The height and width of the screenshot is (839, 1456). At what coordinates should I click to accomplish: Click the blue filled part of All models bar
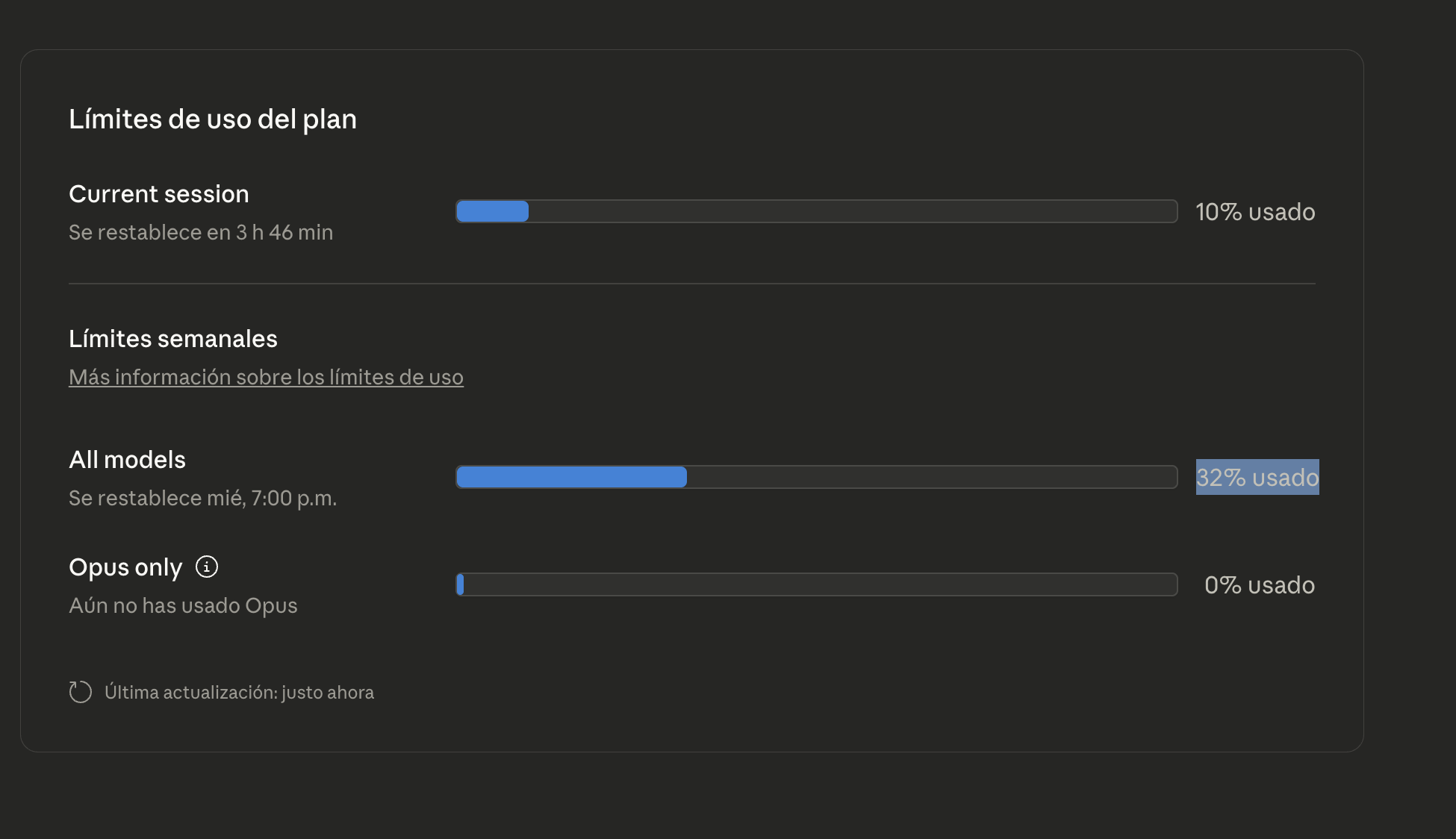pos(571,477)
